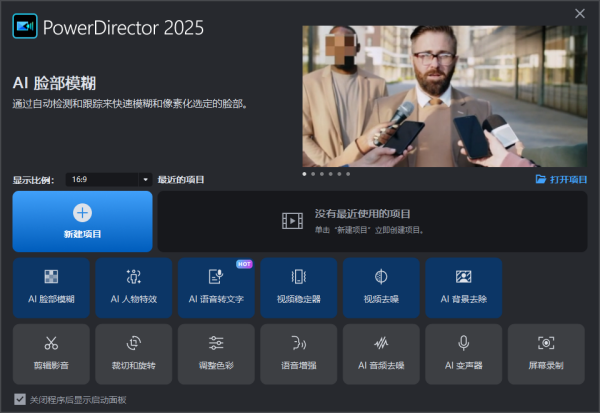Click the face blur description sentence
Screen dimensions: 600x413
coord(130,104)
